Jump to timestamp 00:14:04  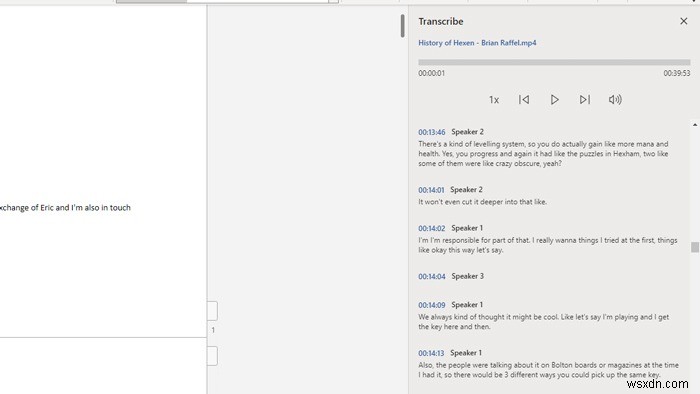(432, 277)
